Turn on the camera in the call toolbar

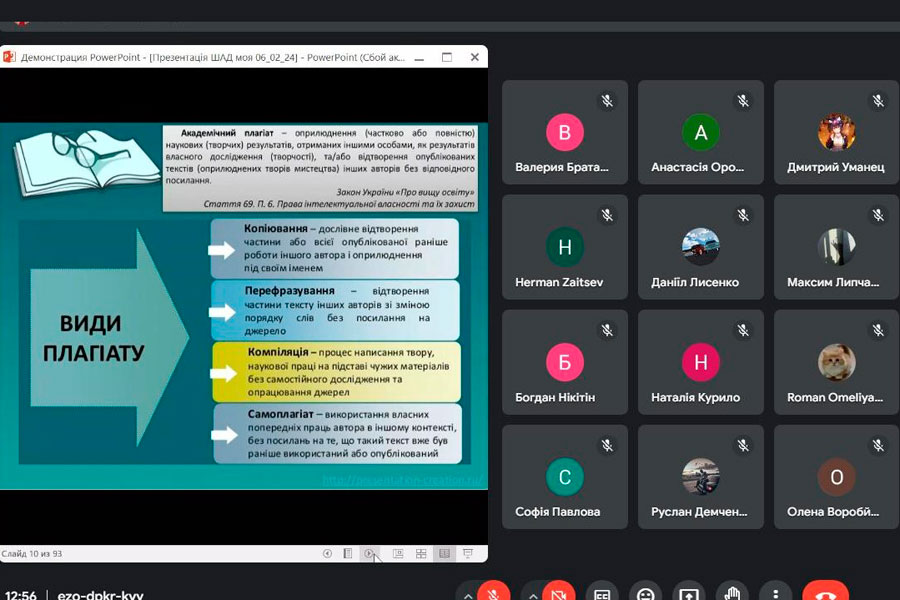[x=558, y=593]
